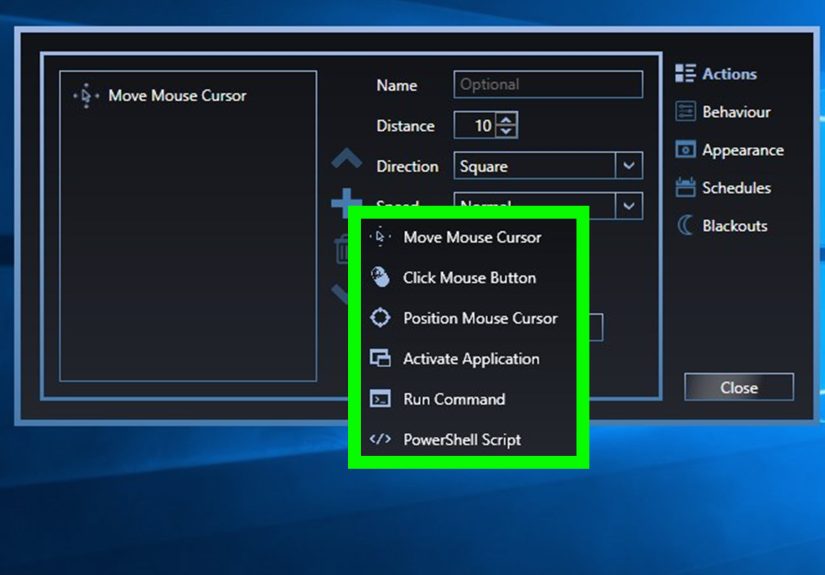Select Click Mouse Button mouse icon

[380, 278]
